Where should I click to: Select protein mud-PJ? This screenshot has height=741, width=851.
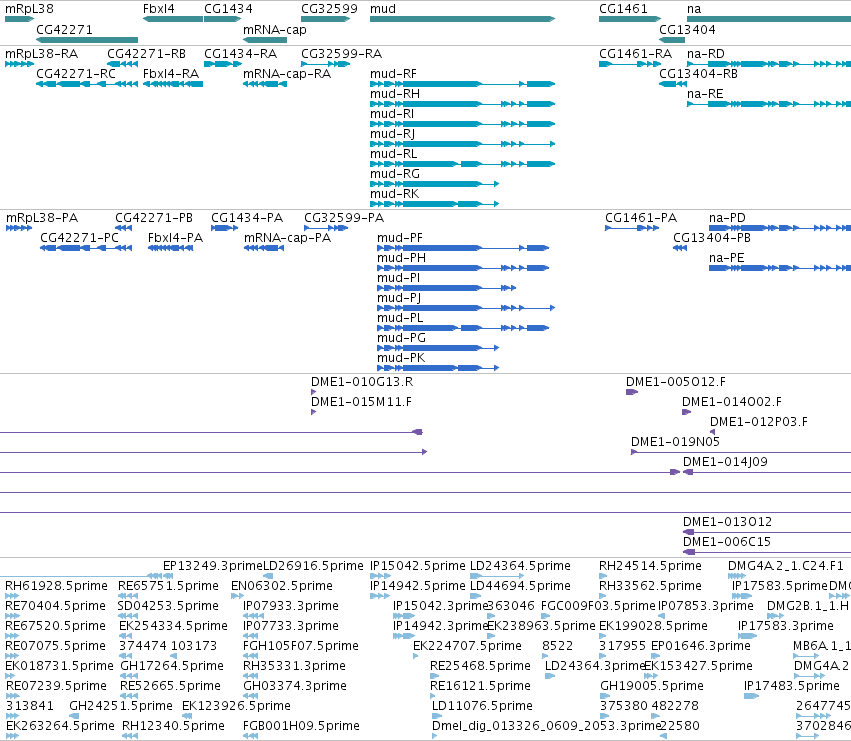click(x=466, y=308)
